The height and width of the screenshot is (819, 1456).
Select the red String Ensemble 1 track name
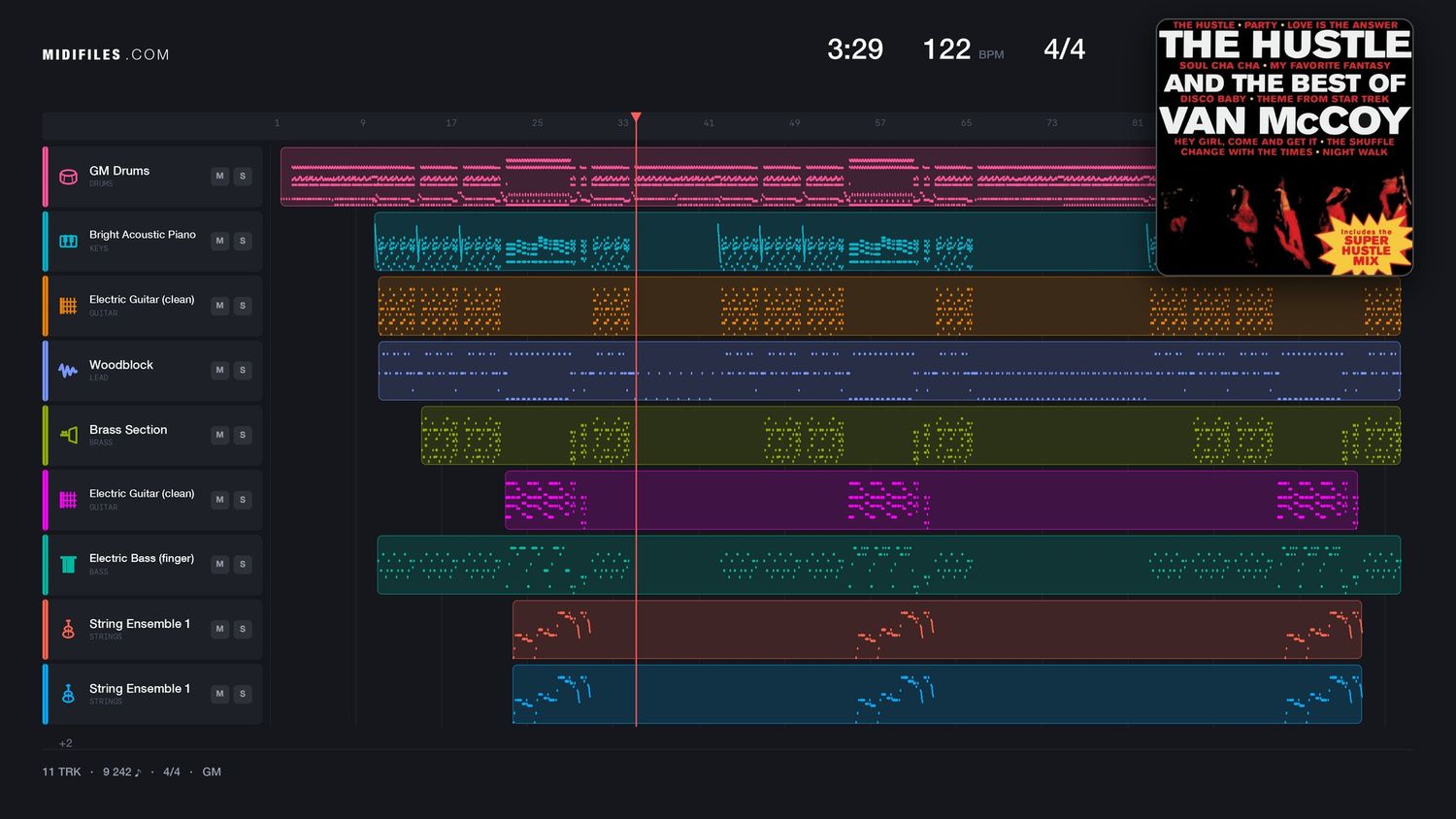tap(140, 624)
